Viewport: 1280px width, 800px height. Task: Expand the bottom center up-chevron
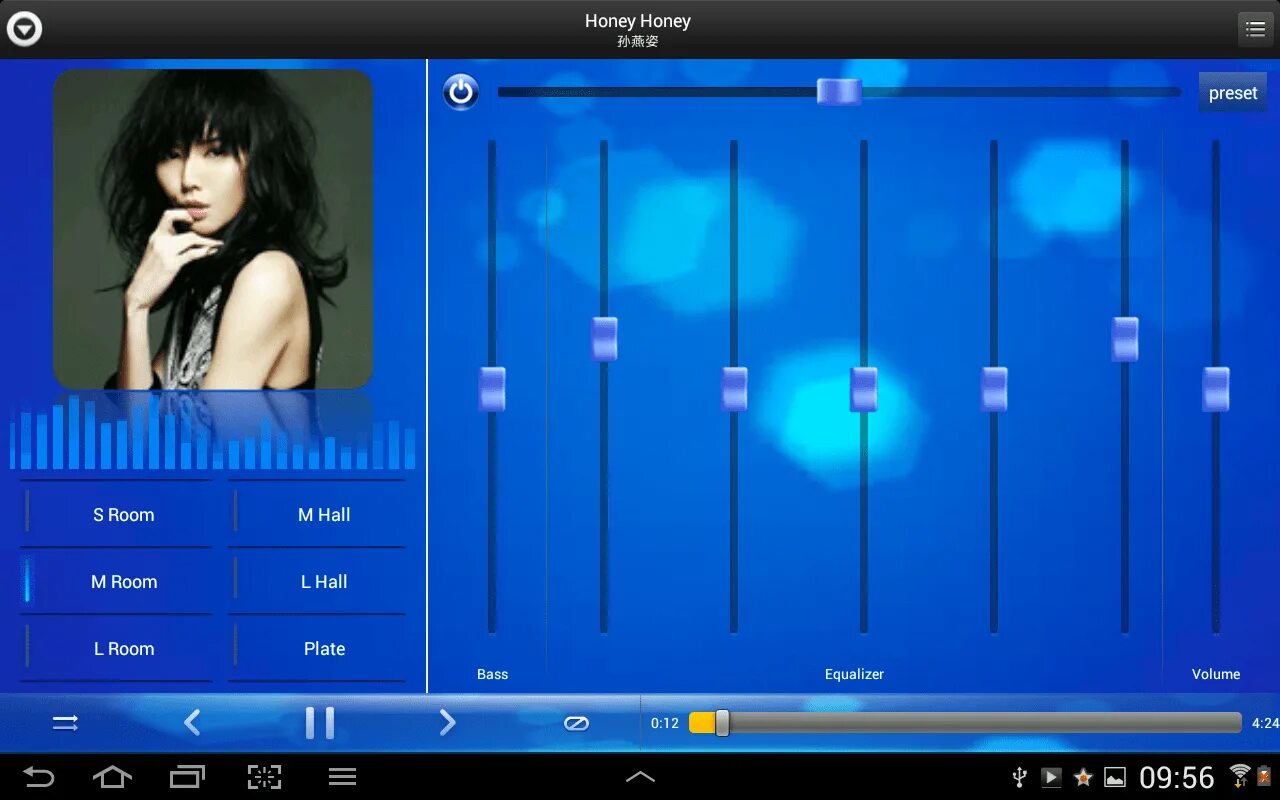640,777
